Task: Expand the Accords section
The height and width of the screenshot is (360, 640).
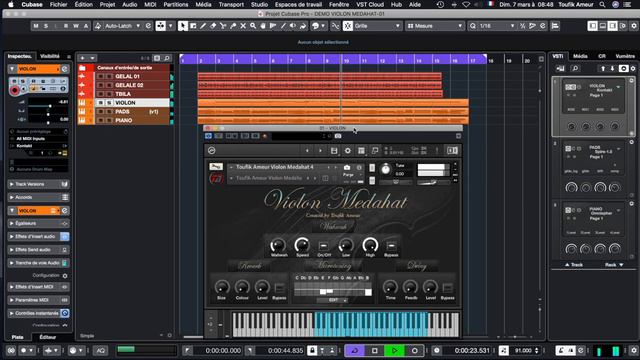Action: point(38,197)
